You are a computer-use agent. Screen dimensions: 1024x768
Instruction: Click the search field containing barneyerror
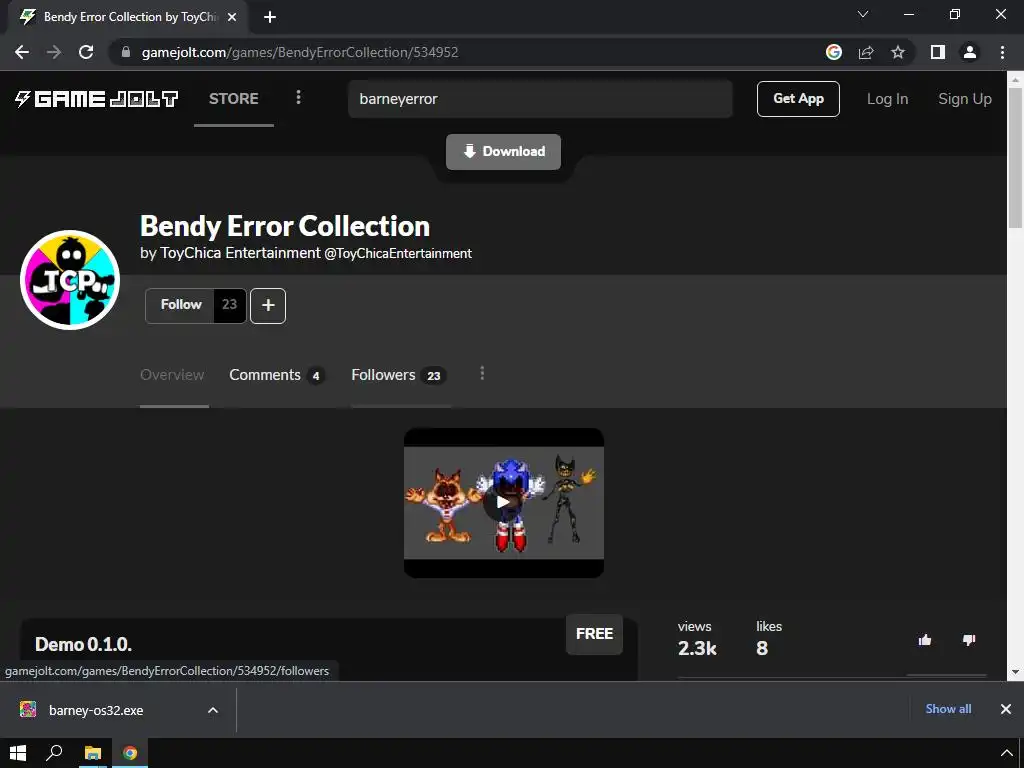540,99
